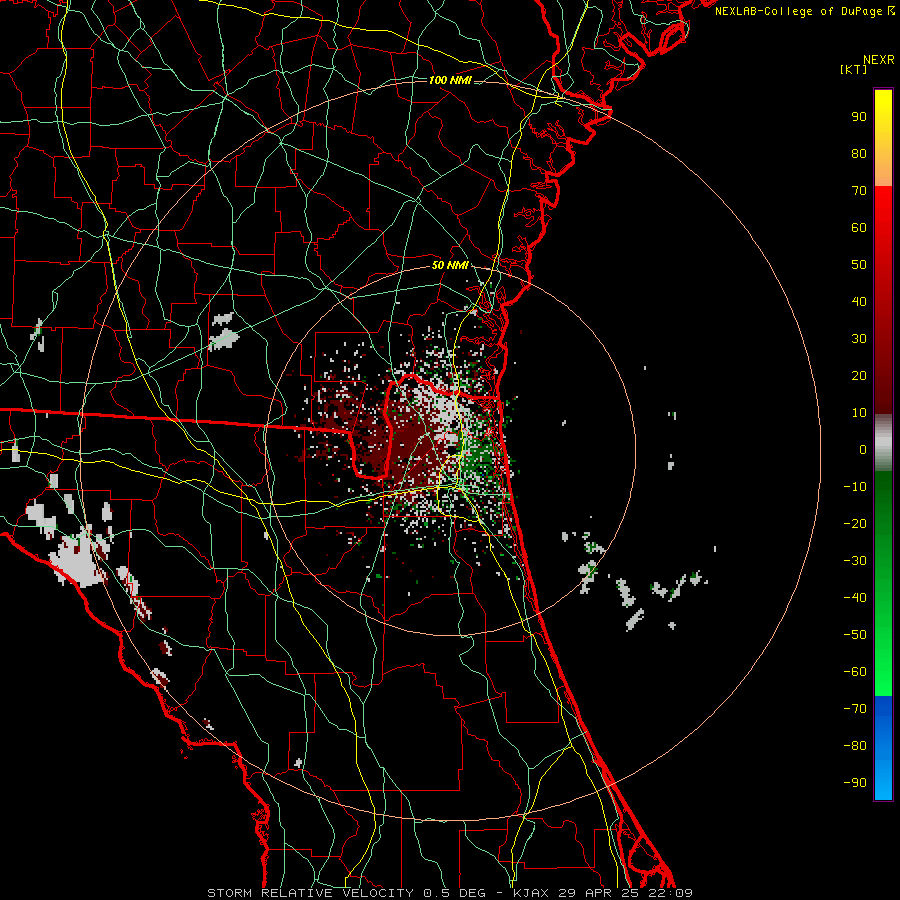The height and width of the screenshot is (900, 900).
Task: Click the -30 value on the scale
Action: tap(855, 561)
